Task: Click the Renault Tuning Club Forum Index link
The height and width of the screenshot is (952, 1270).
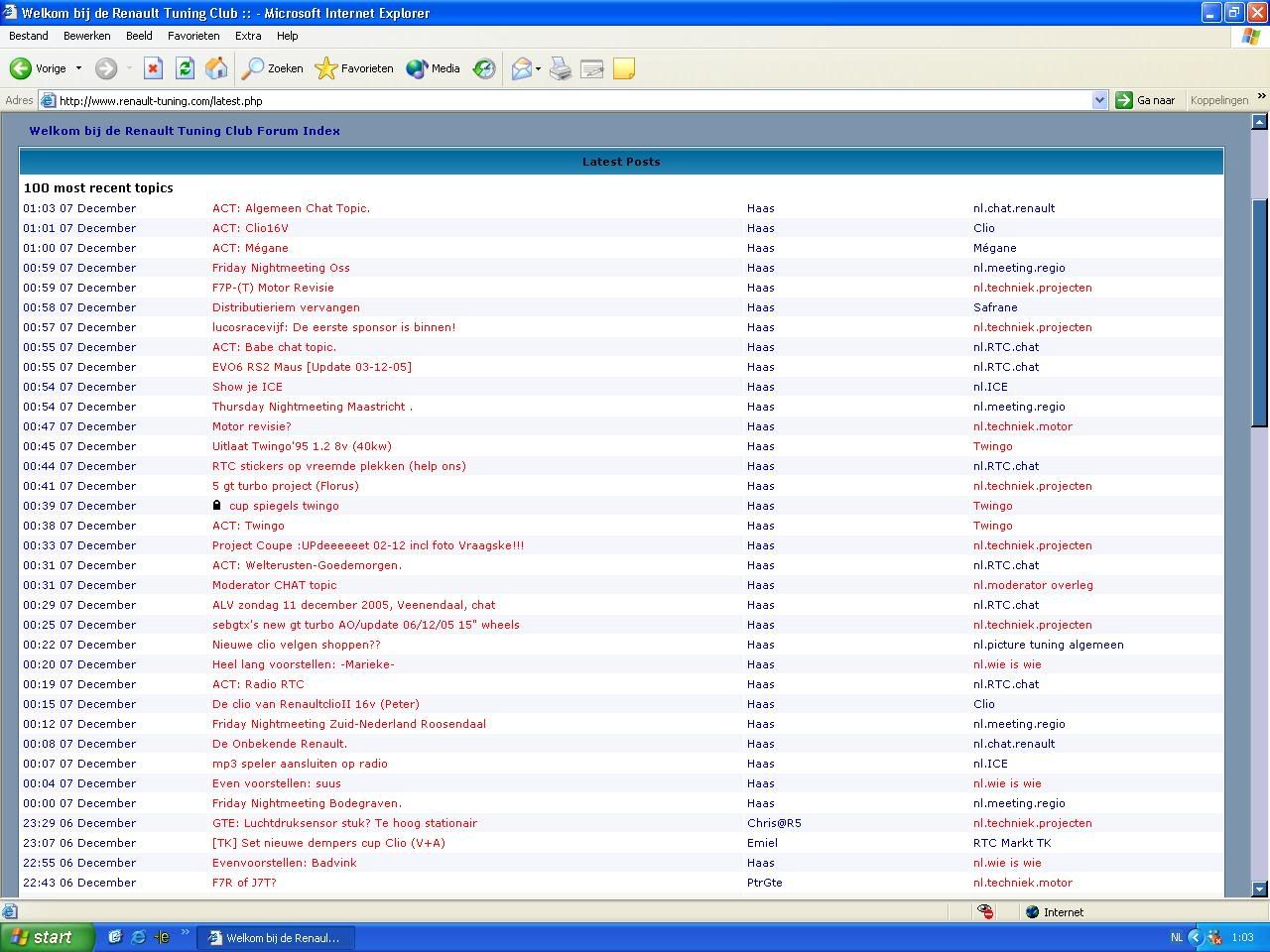Action: coord(185,131)
